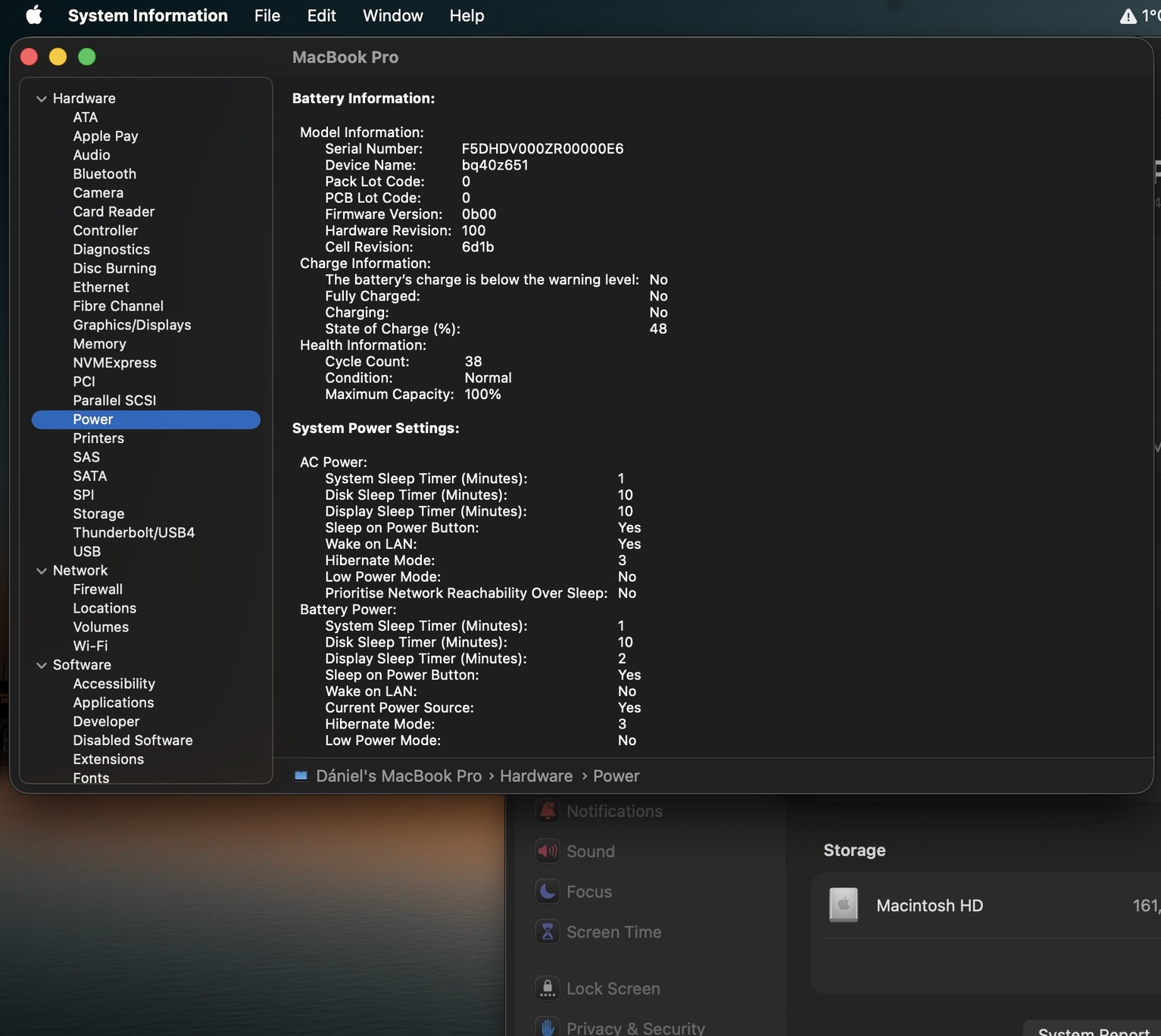Image resolution: width=1161 pixels, height=1036 pixels.
Task: Click the System Report button
Action: tap(1093, 1029)
